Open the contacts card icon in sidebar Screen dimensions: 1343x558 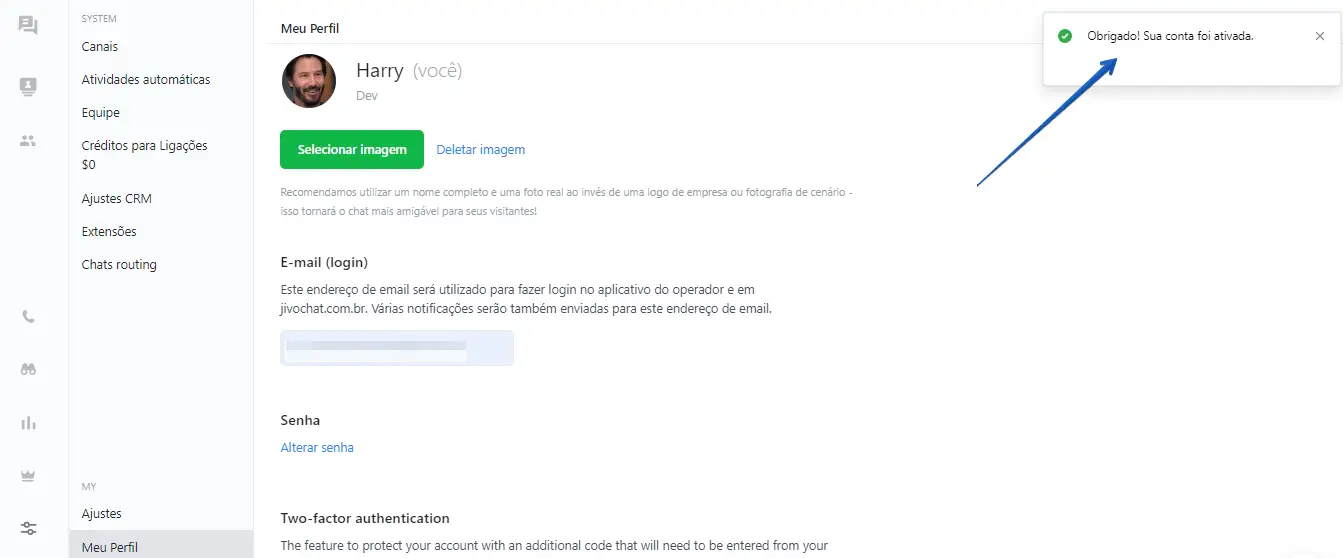click(x=28, y=87)
